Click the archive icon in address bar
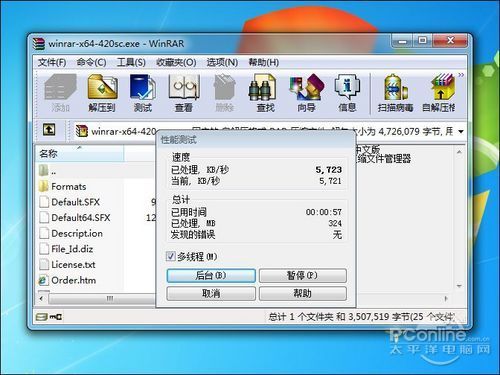 (81, 131)
